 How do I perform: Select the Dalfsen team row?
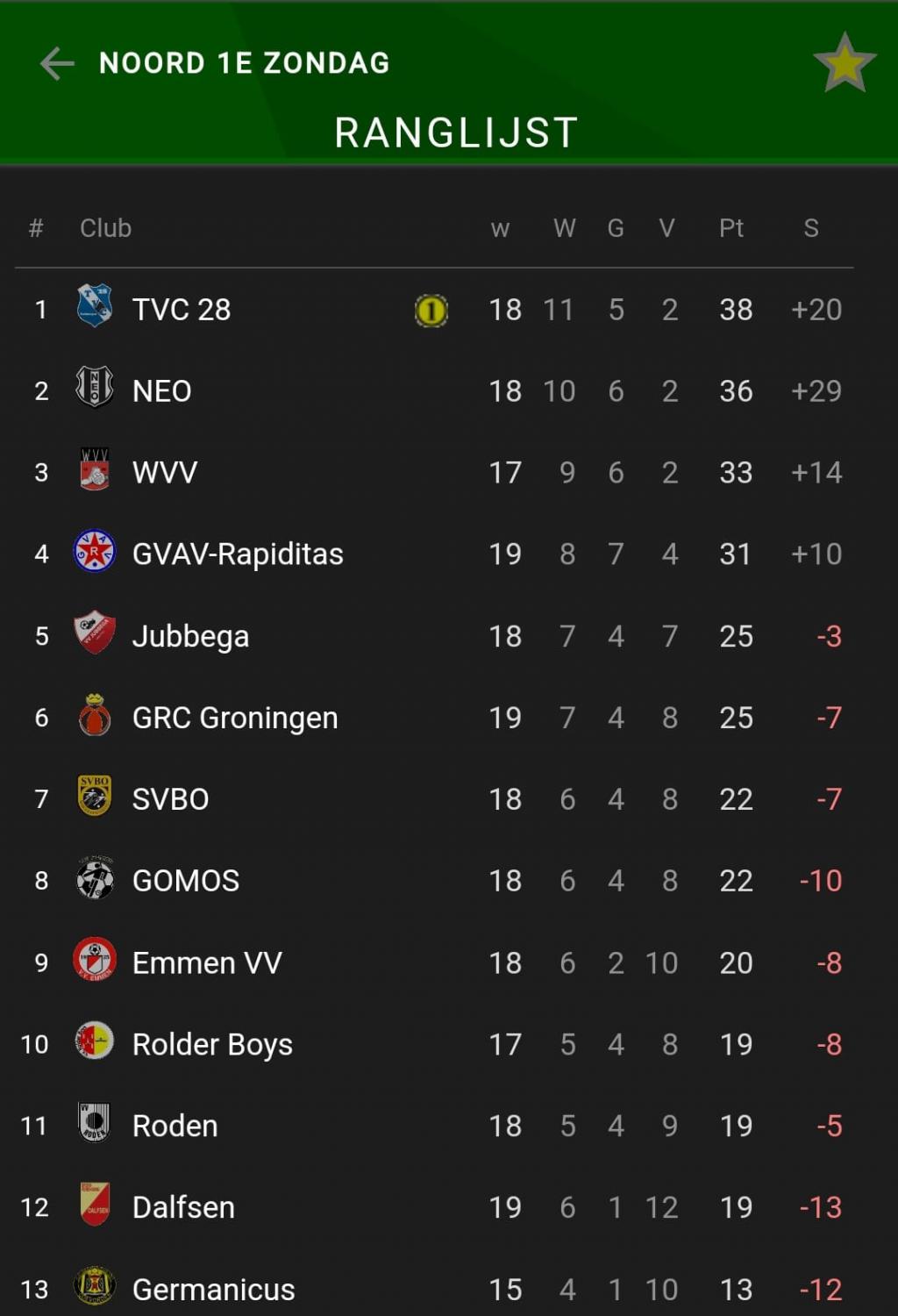point(434,1207)
